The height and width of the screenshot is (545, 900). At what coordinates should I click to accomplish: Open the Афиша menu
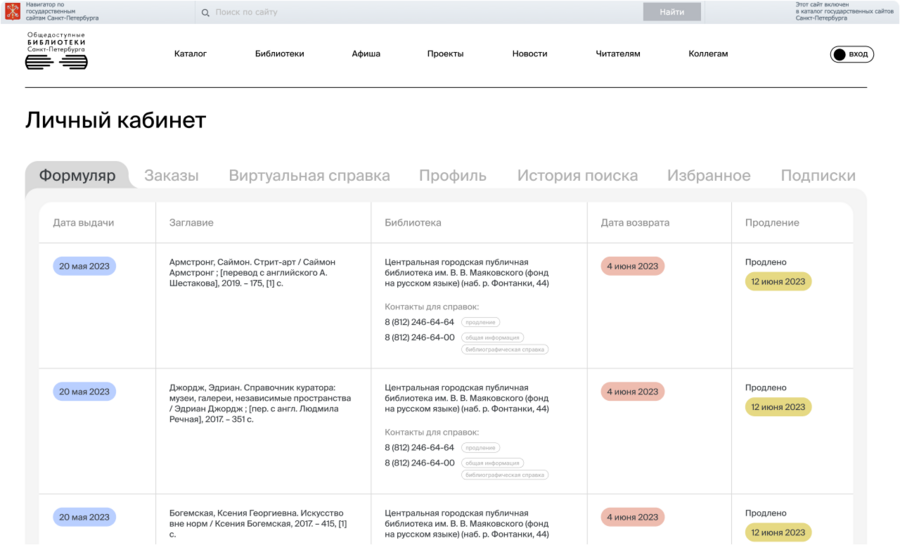[366, 54]
